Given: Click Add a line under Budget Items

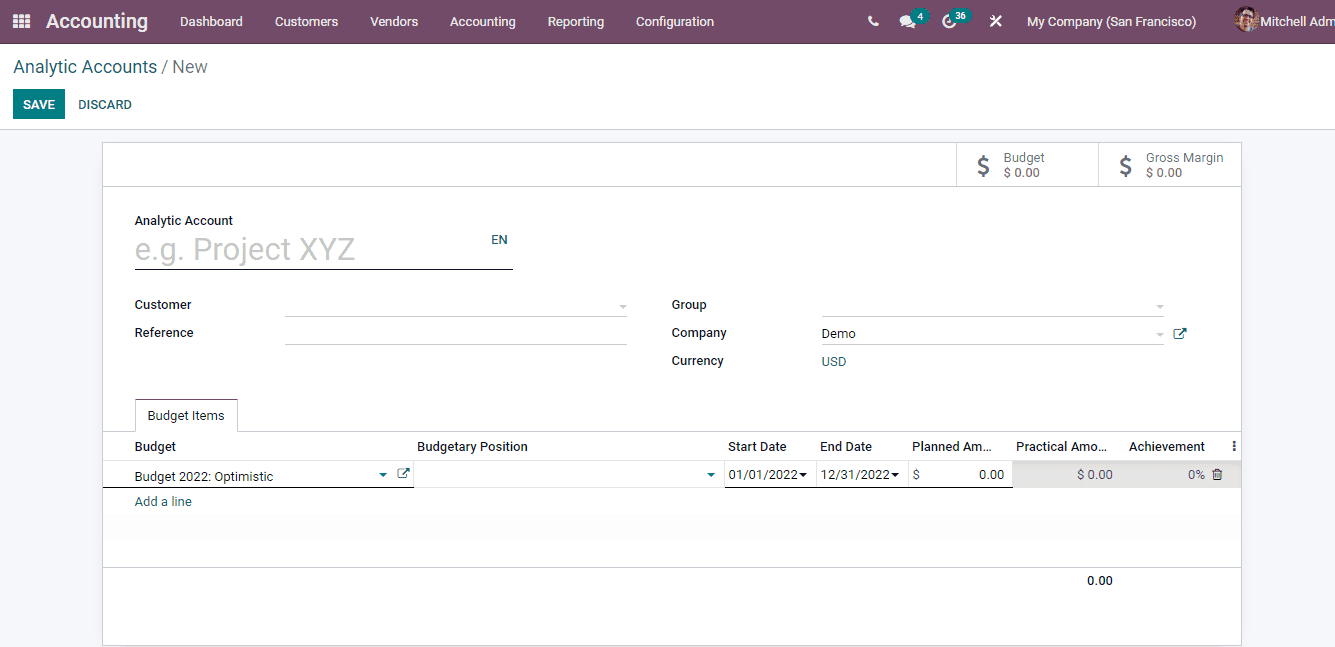Looking at the screenshot, I should click(x=163, y=501).
